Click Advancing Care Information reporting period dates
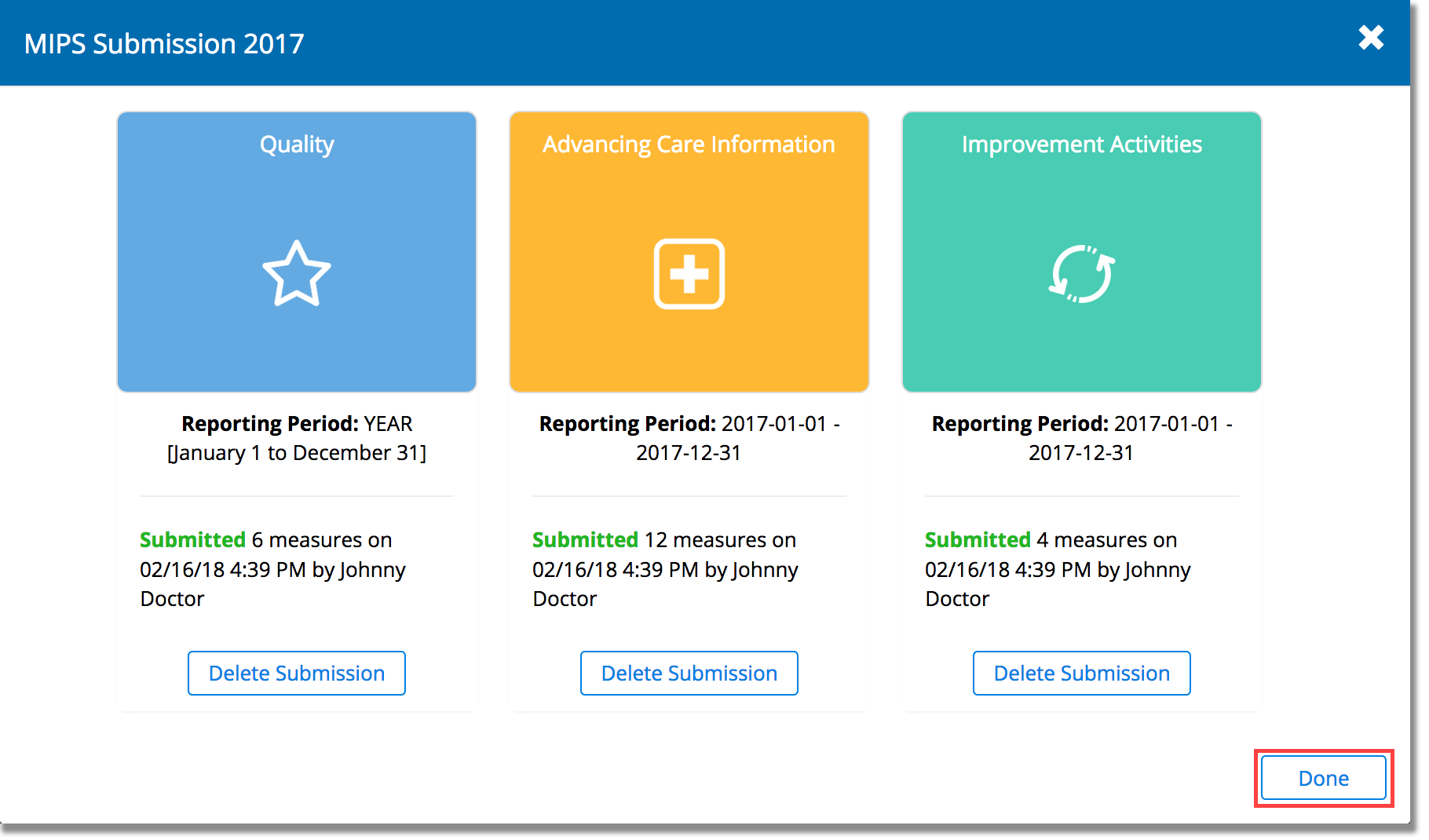Image resolution: width=1429 pixels, height=840 pixels. click(x=689, y=439)
